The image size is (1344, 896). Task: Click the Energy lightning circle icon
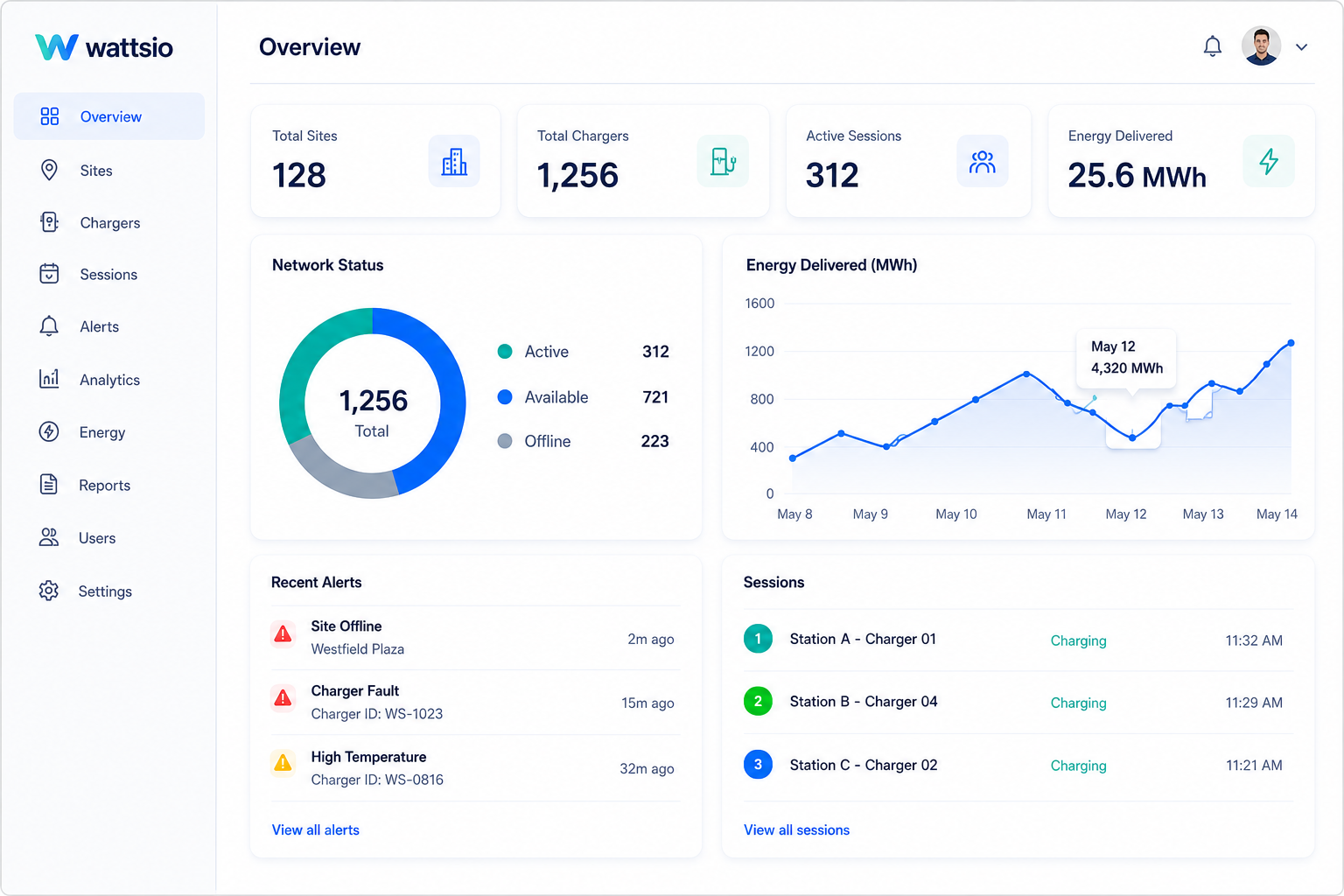click(x=49, y=431)
